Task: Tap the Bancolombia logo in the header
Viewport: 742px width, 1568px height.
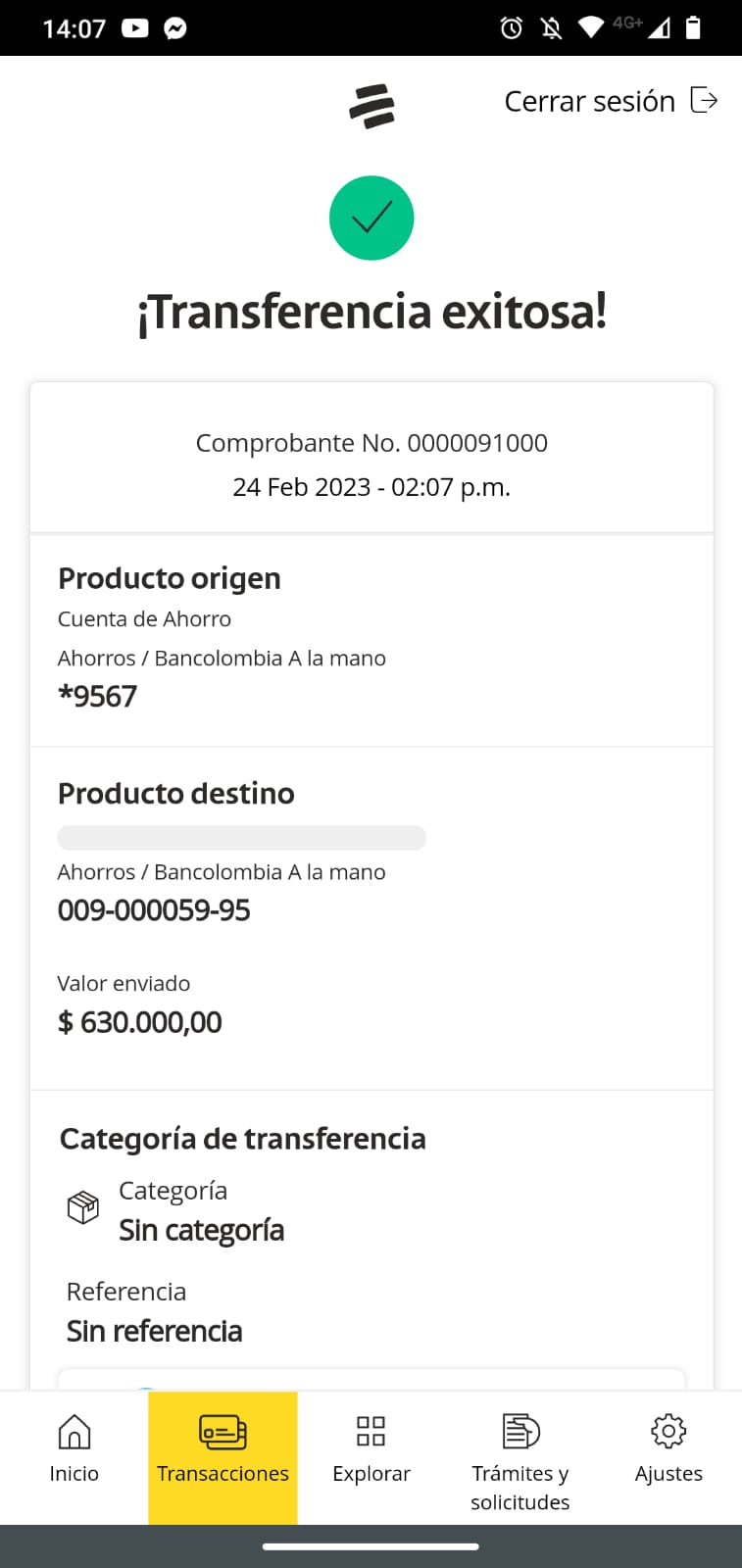Action: (x=371, y=106)
